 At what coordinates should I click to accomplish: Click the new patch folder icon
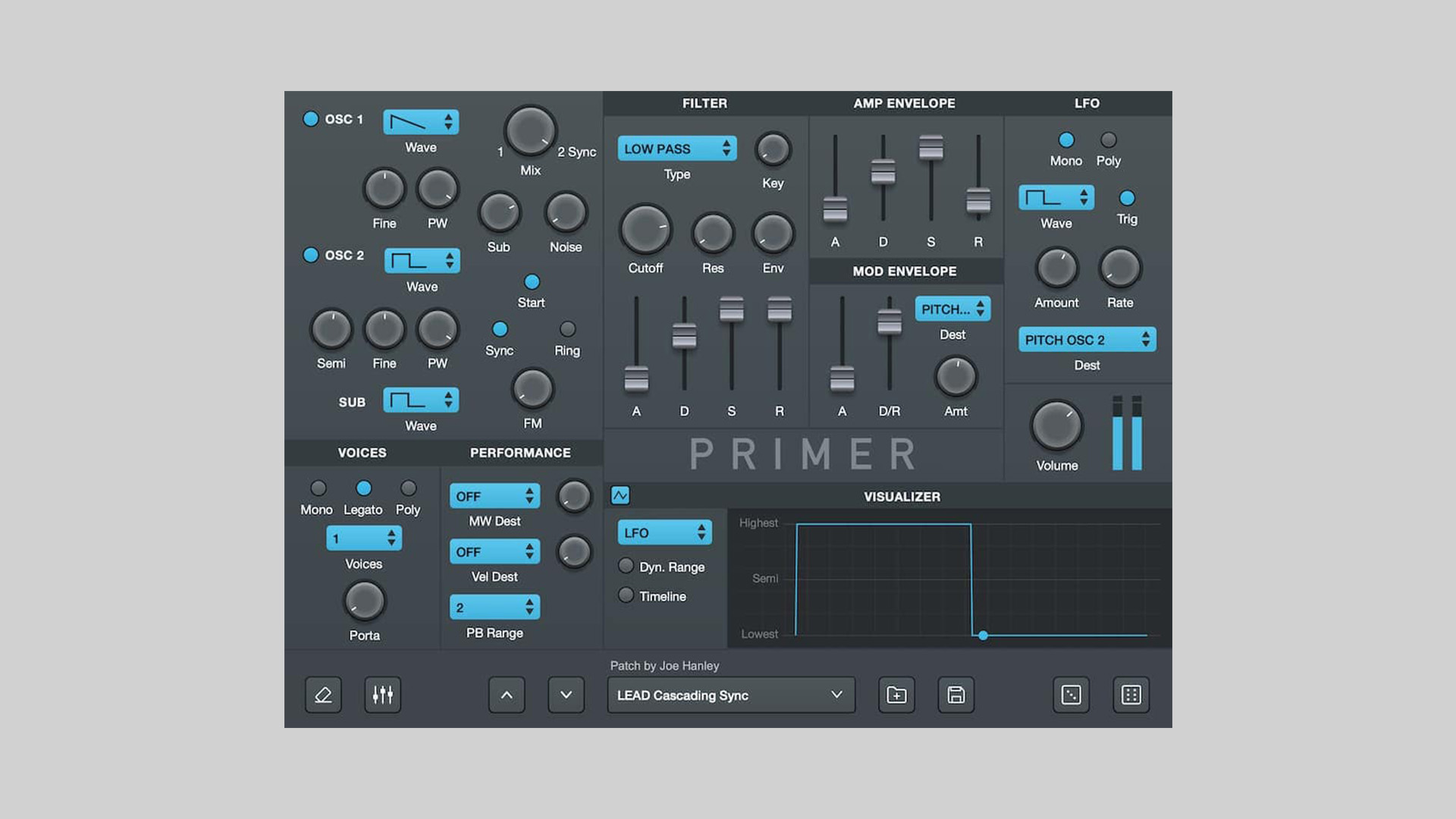click(896, 695)
